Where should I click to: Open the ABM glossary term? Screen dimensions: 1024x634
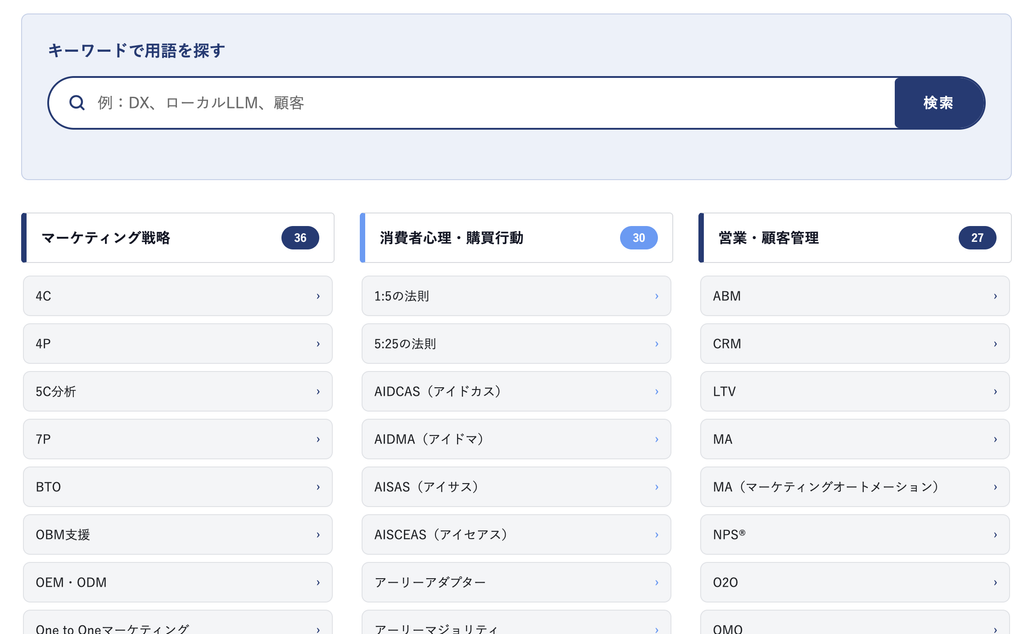[x=855, y=296]
